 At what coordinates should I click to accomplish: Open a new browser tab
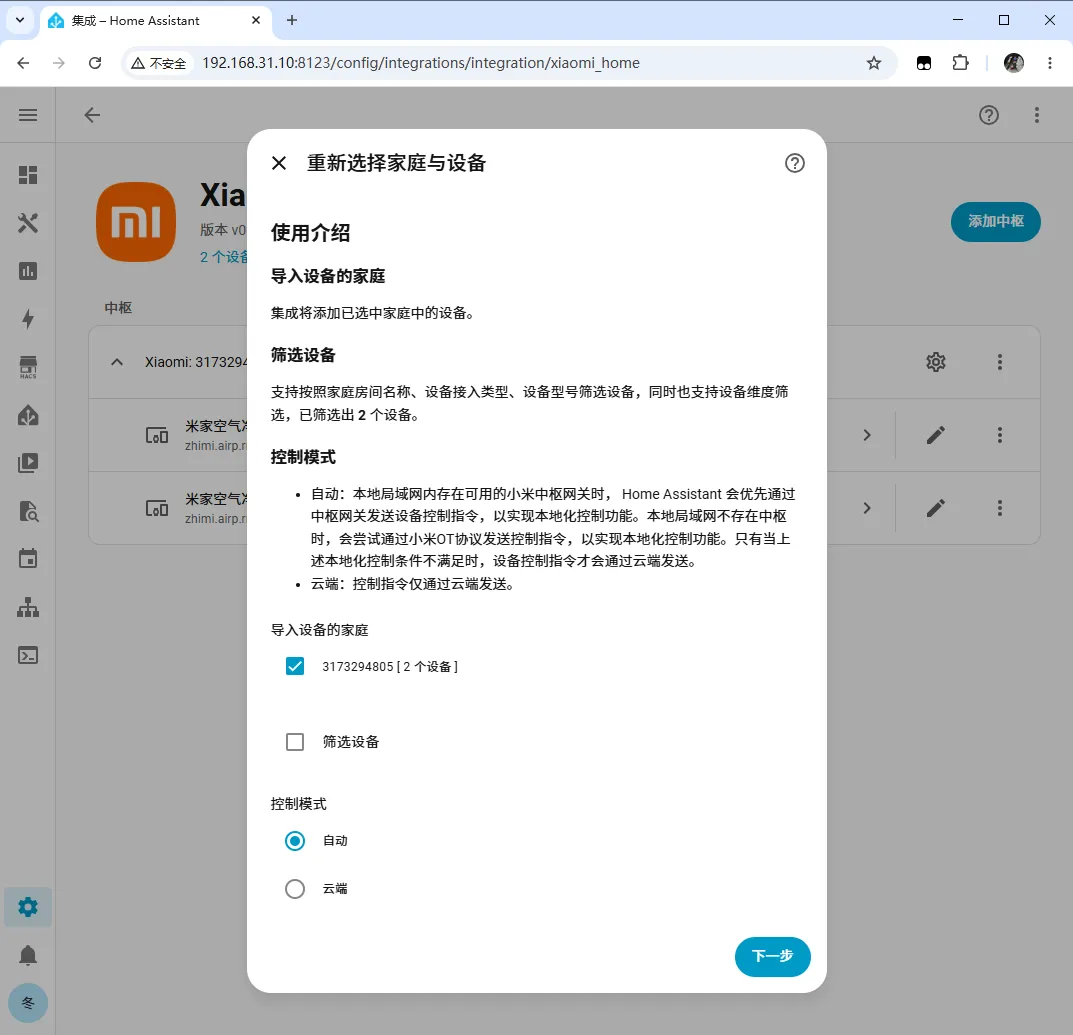[x=292, y=20]
